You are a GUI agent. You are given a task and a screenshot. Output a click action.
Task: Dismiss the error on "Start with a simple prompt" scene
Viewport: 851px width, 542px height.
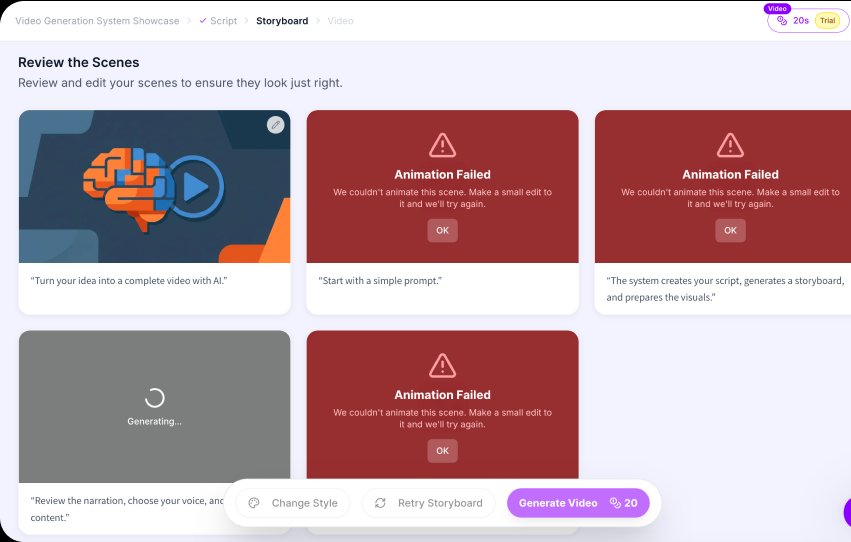point(442,231)
